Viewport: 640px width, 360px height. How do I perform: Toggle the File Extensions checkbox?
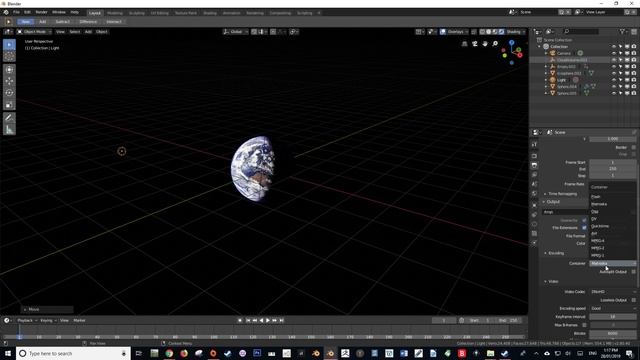pyautogui.click(x=584, y=228)
